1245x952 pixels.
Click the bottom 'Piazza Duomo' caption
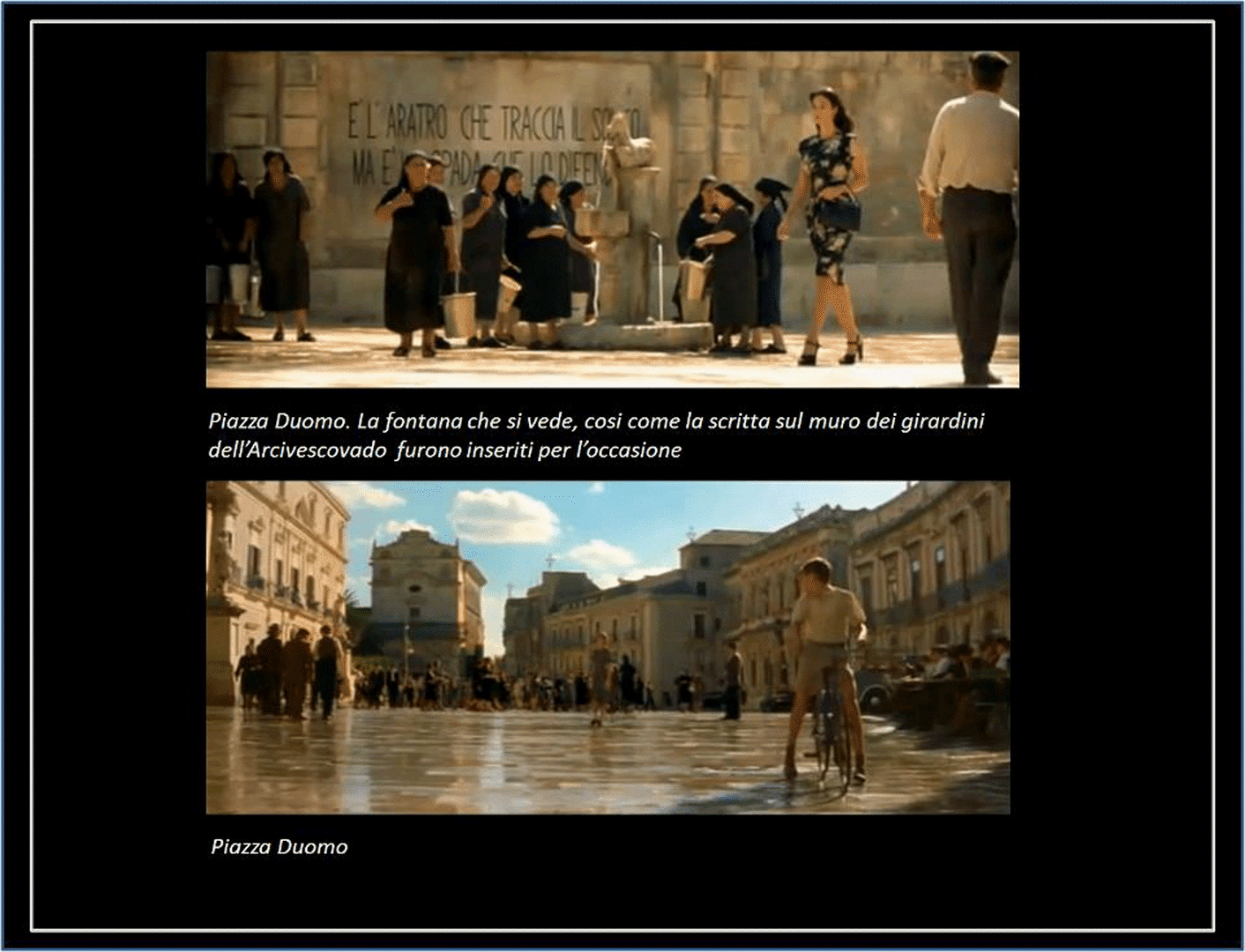[280, 846]
